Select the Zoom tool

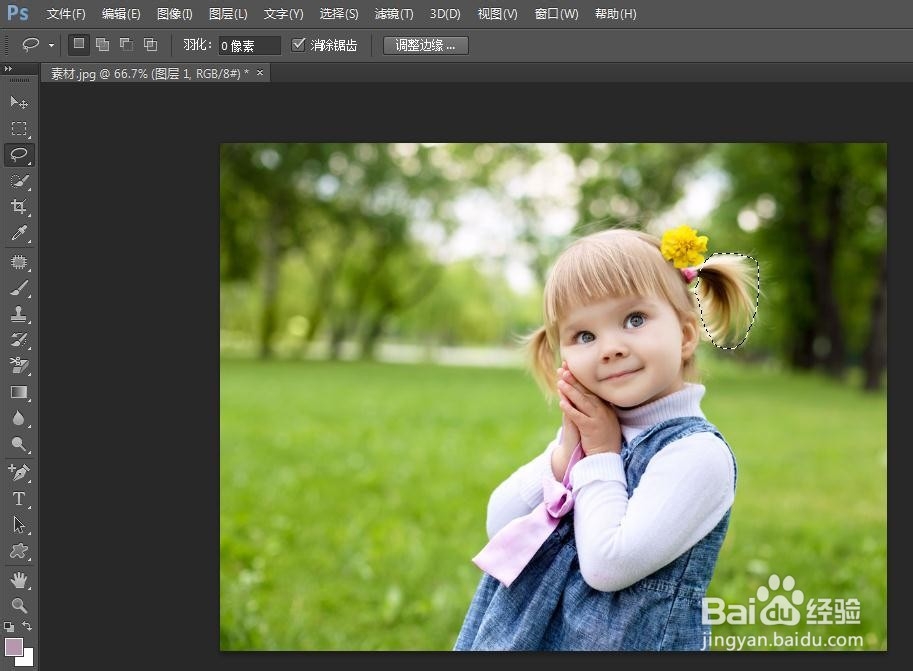pyautogui.click(x=19, y=606)
